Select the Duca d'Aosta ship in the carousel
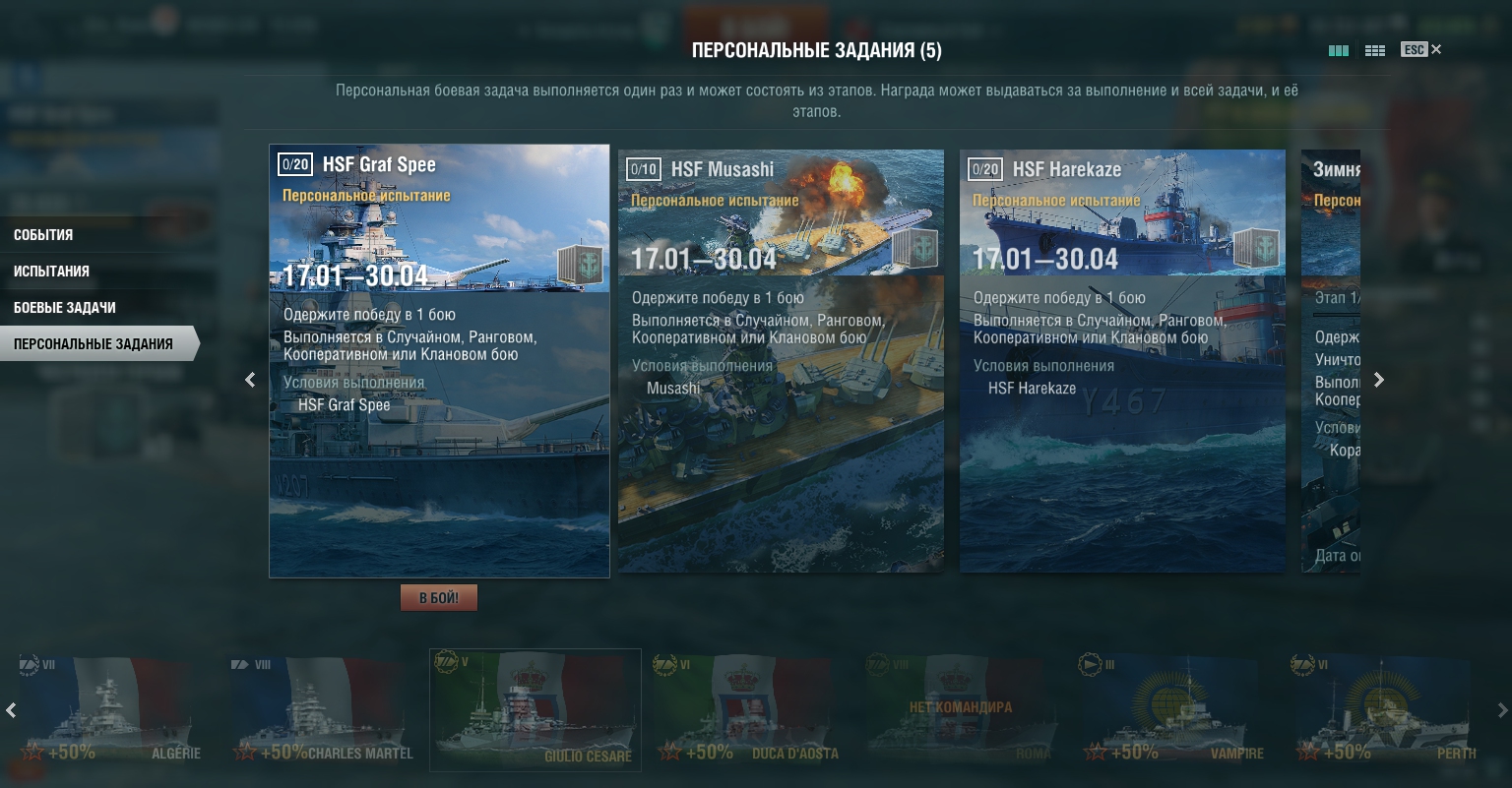 [748, 709]
